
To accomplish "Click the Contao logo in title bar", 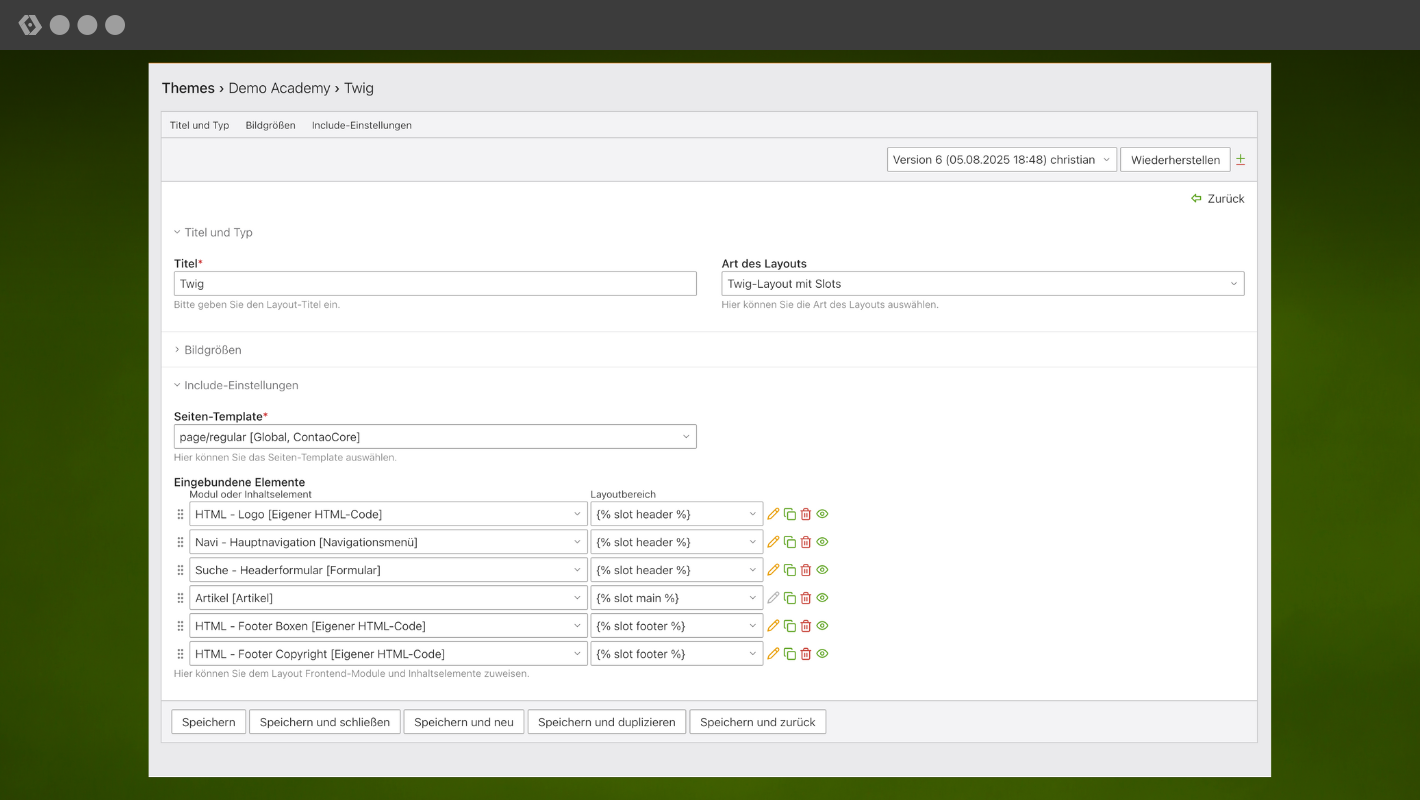I will 30,25.
